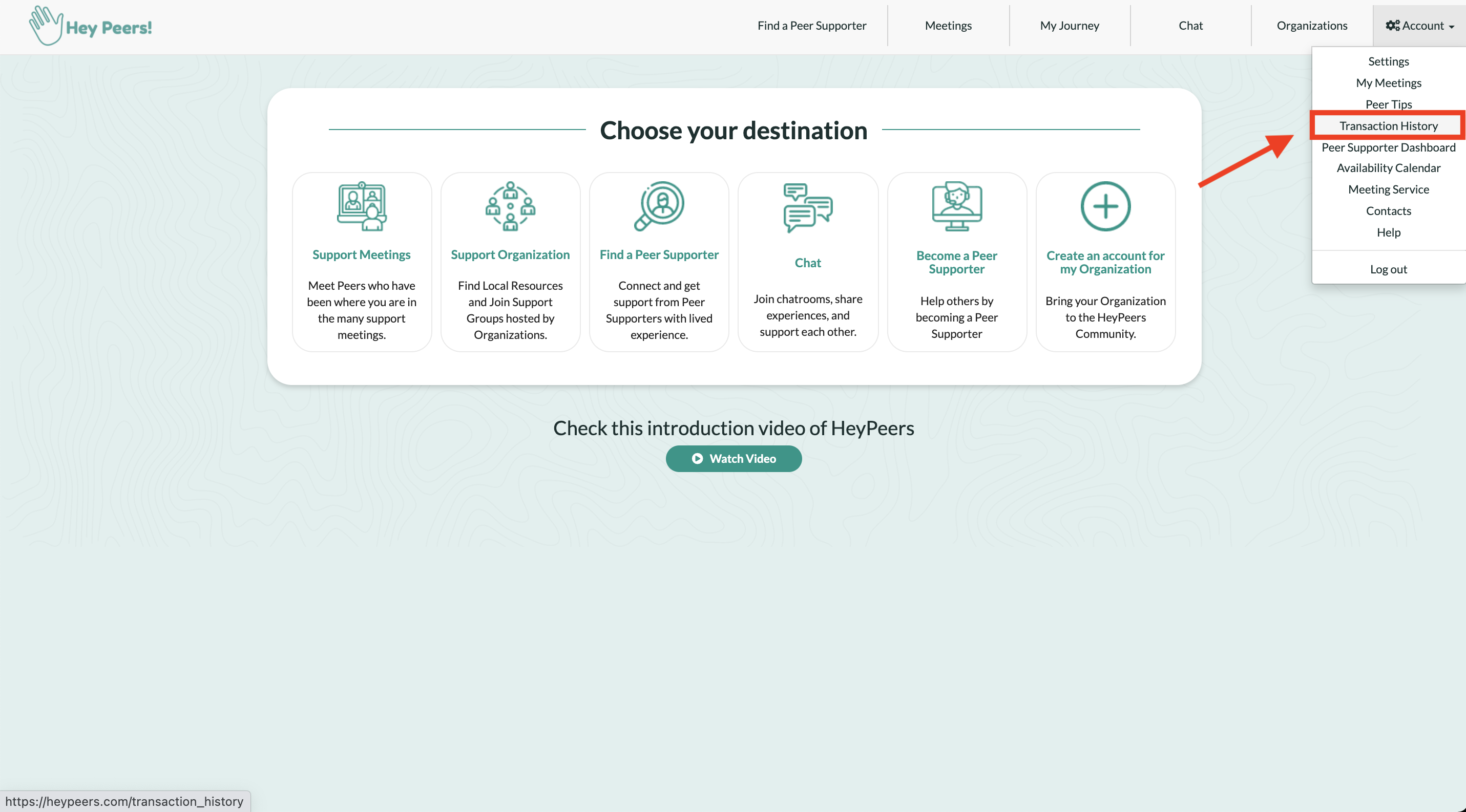The height and width of the screenshot is (812, 1466).
Task: Click the play icon on Watch Video button
Action: 697,458
